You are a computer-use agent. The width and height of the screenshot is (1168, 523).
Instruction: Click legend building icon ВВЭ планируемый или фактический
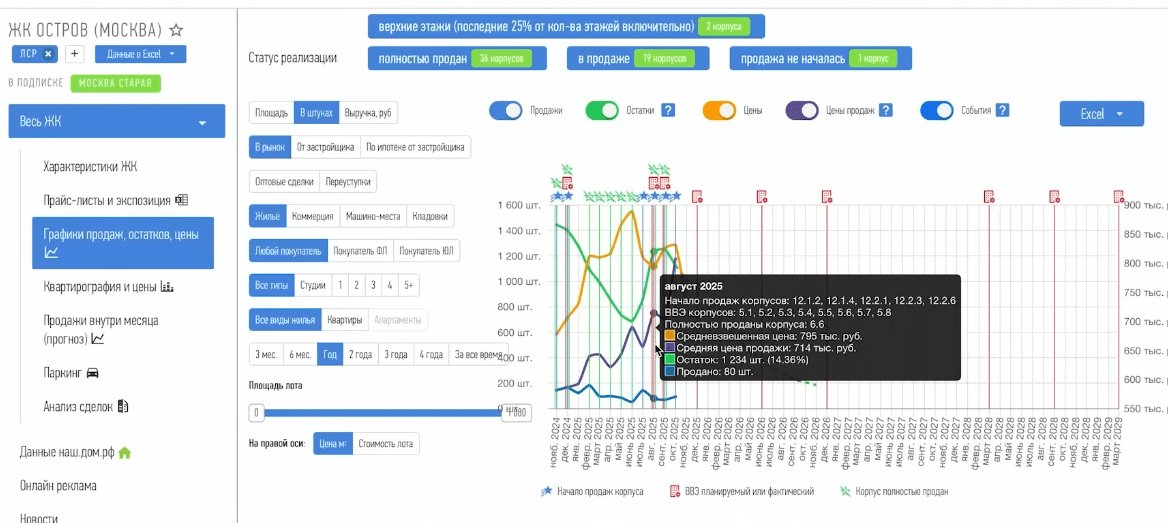pos(675,491)
